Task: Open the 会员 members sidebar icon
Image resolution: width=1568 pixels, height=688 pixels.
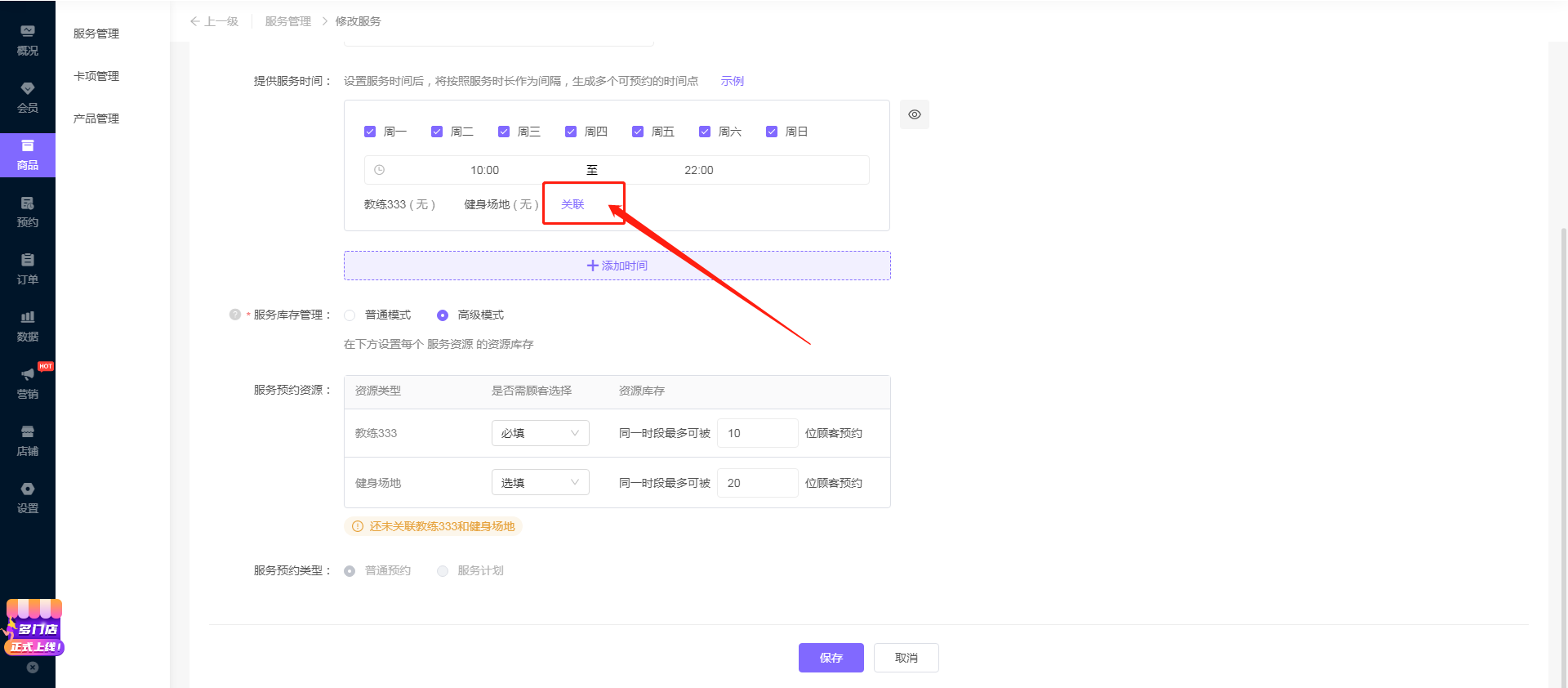Action: coord(28,98)
